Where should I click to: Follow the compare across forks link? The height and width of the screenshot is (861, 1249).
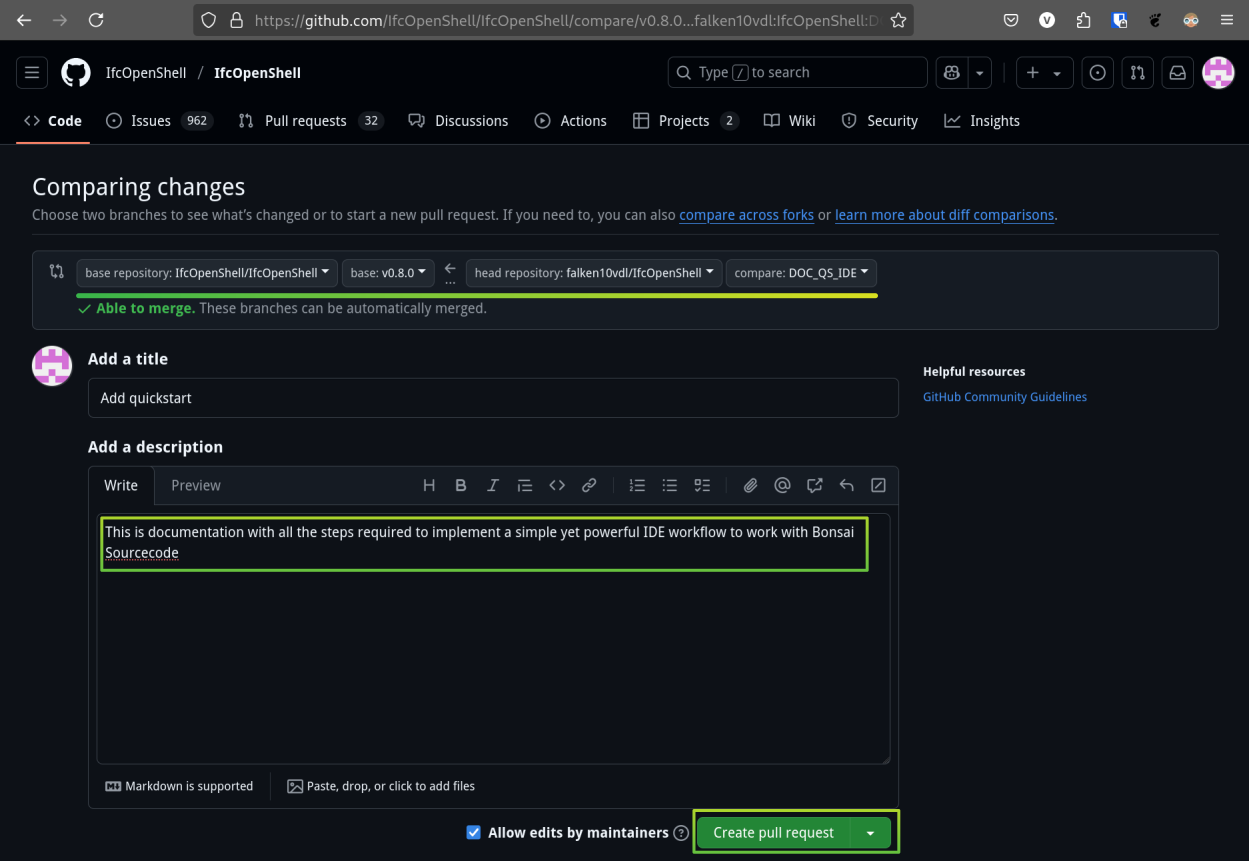tap(746, 215)
